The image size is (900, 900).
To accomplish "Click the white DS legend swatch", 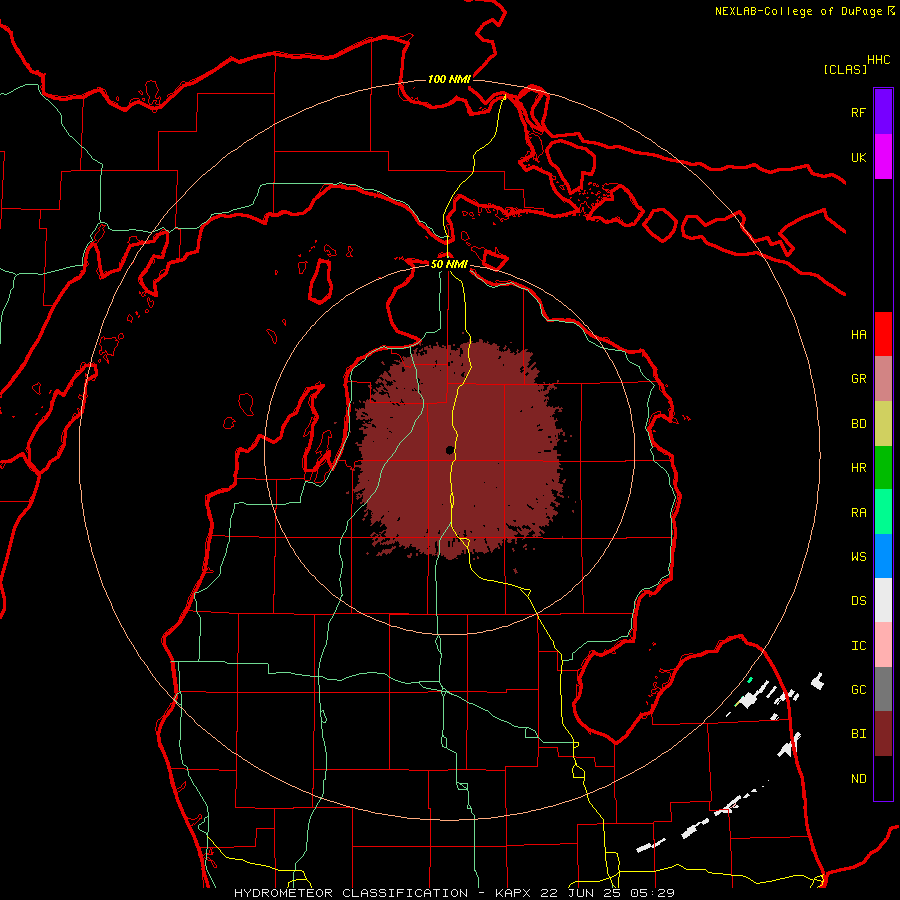I will [x=883, y=600].
